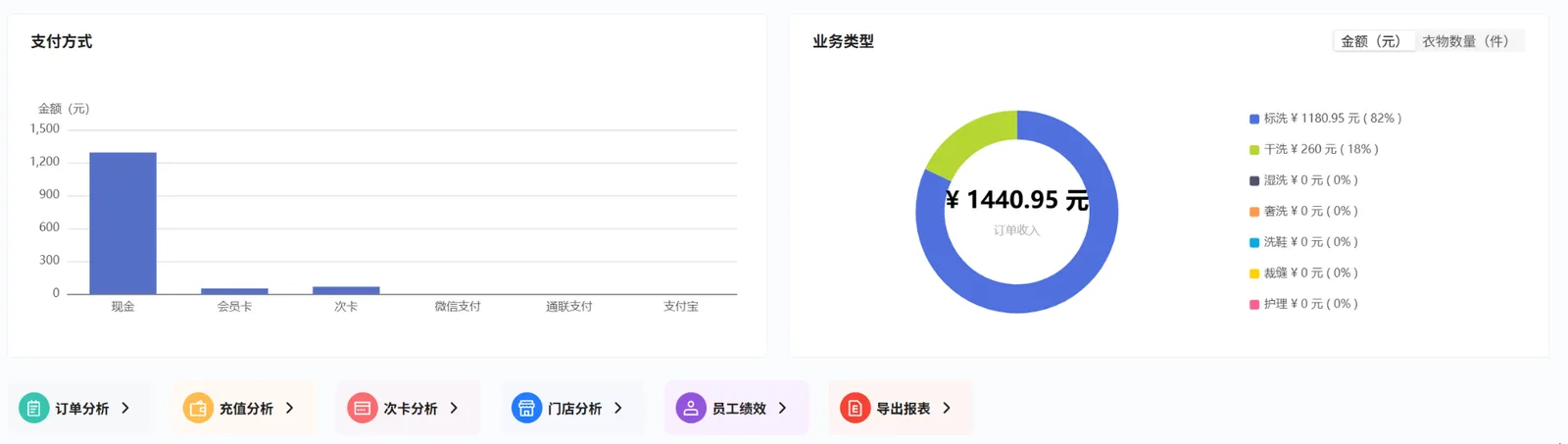Image resolution: width=1568 pixels, height=444 pixels.
Task: Click the 订单收入 caption in donut
Action: pyautogui.click(x=1016, y=230)
